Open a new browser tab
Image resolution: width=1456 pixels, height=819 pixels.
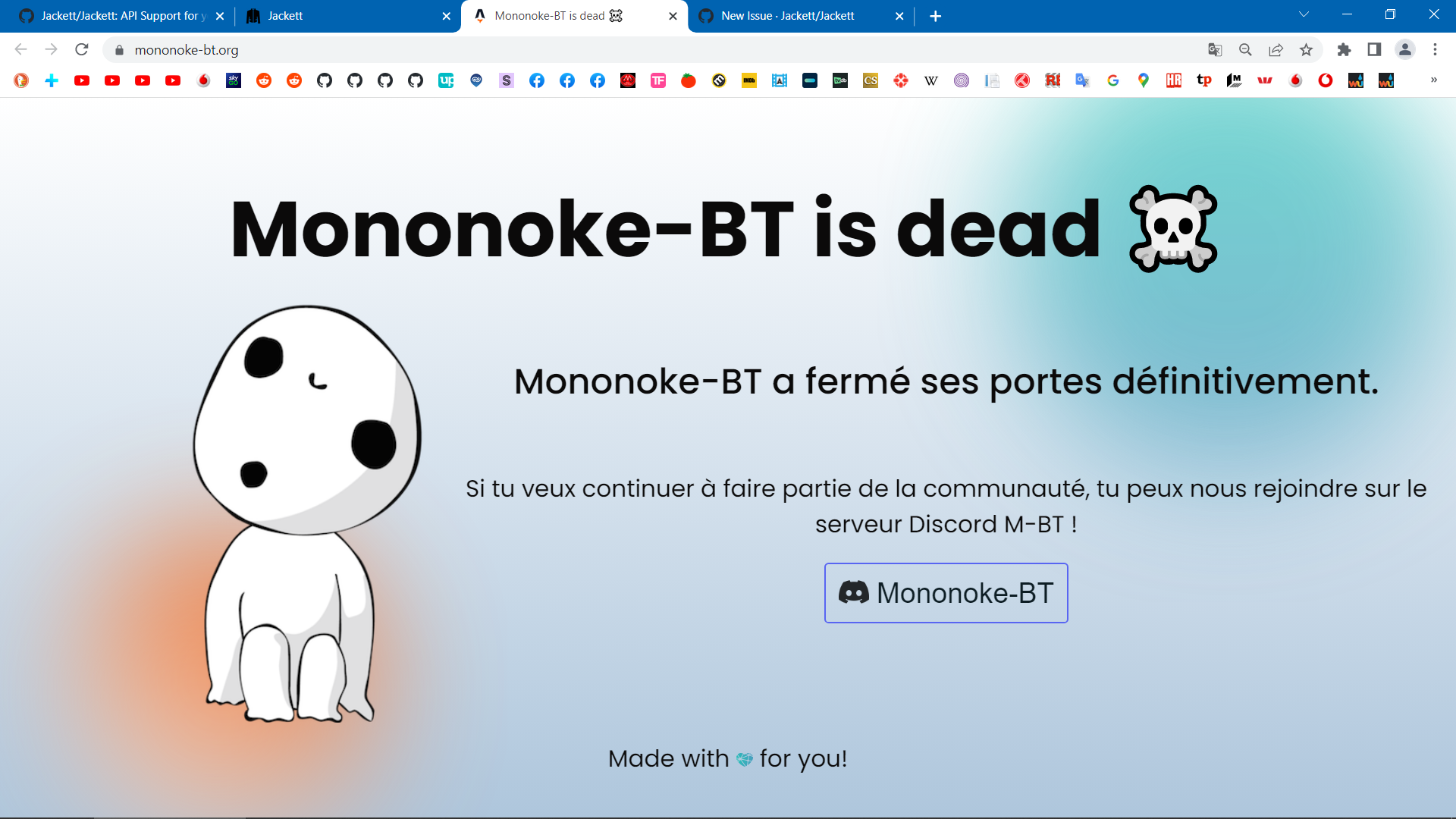(935, 15)
